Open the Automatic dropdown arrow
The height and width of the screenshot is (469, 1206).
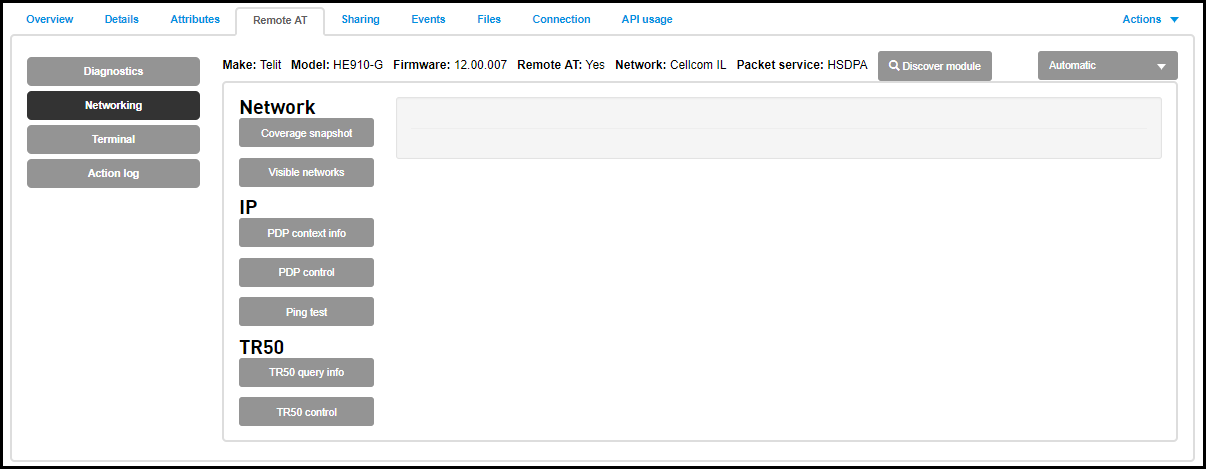pyautogui.click(x=1161, y=67)
